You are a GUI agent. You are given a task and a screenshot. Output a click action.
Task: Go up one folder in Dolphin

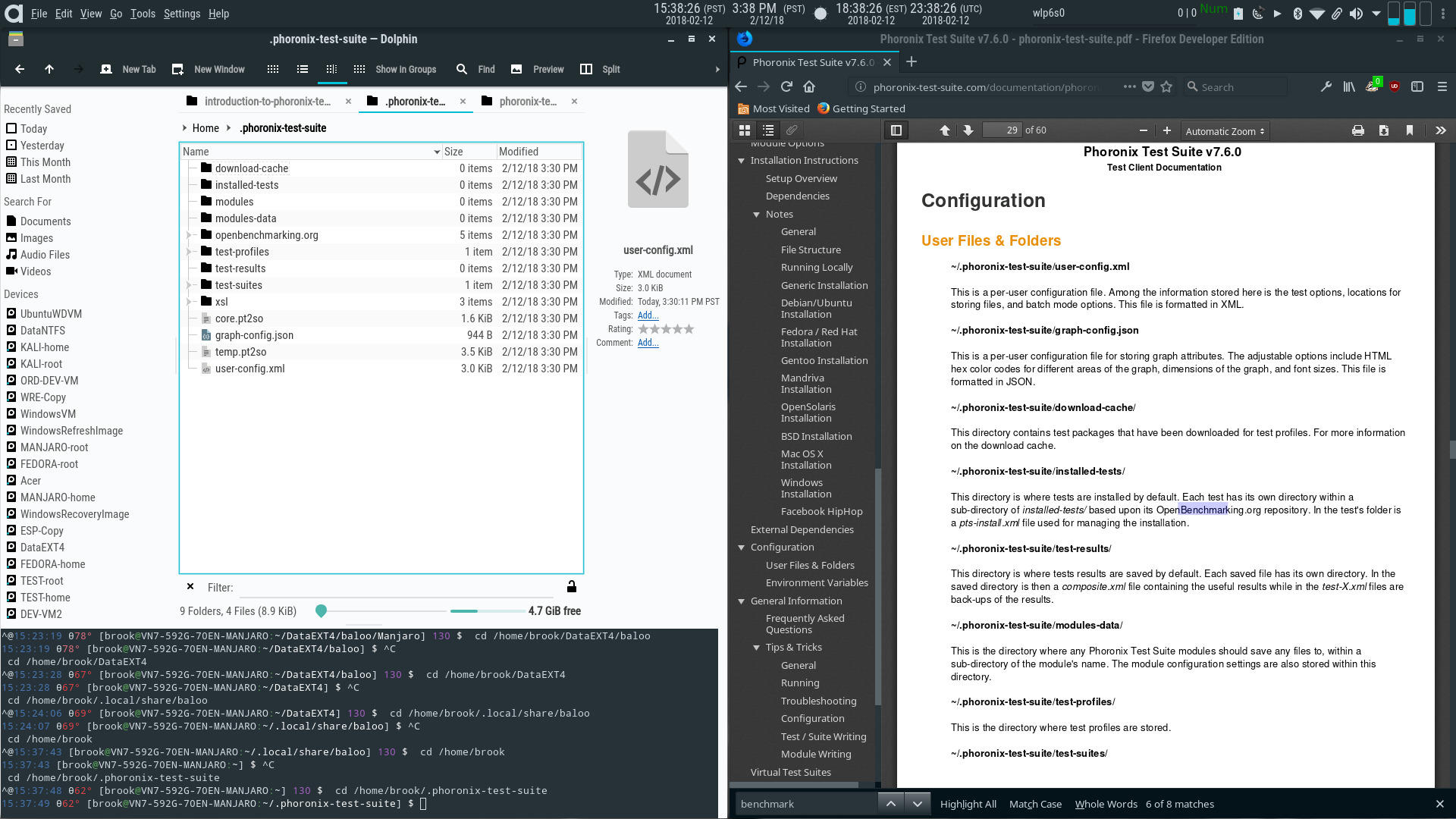[49, 69]
